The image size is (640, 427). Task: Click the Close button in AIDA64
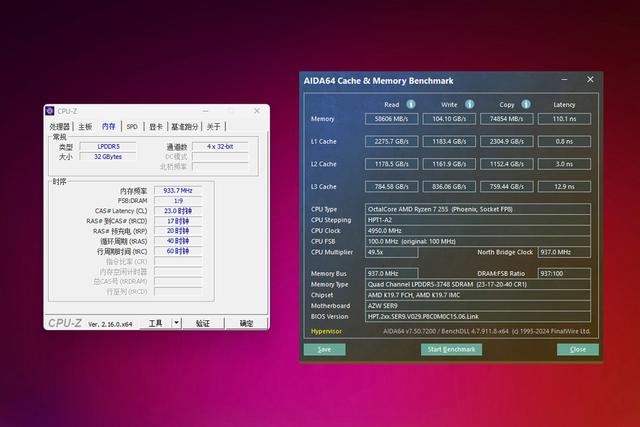[x=578, y=349]
